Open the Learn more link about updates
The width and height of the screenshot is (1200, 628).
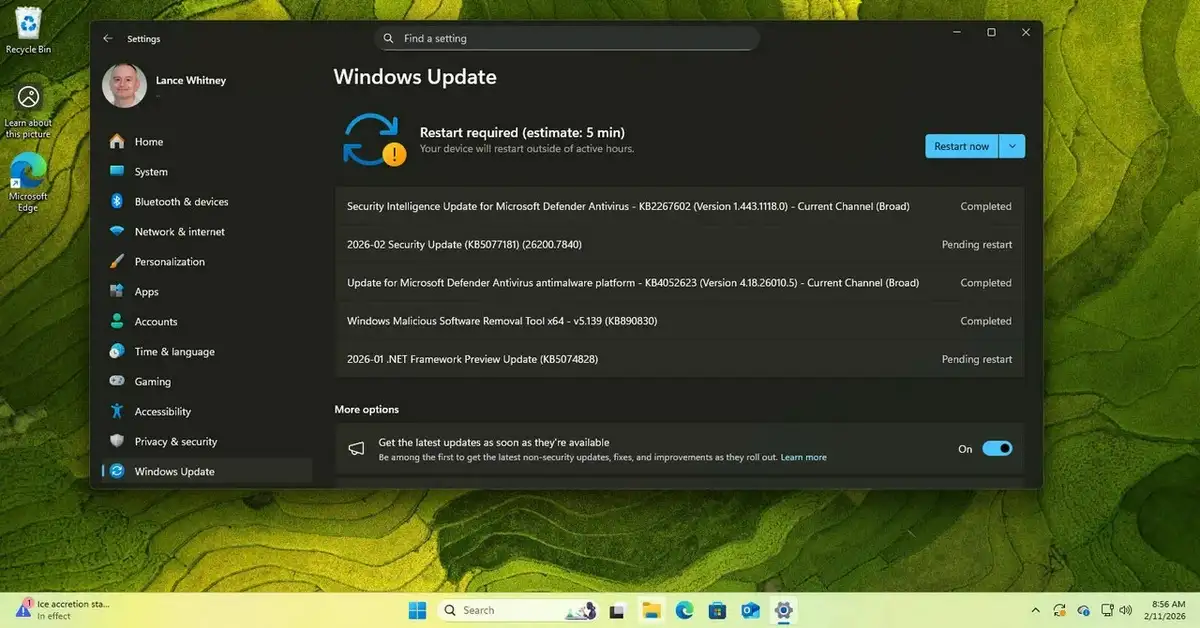[x=803, y=457]
